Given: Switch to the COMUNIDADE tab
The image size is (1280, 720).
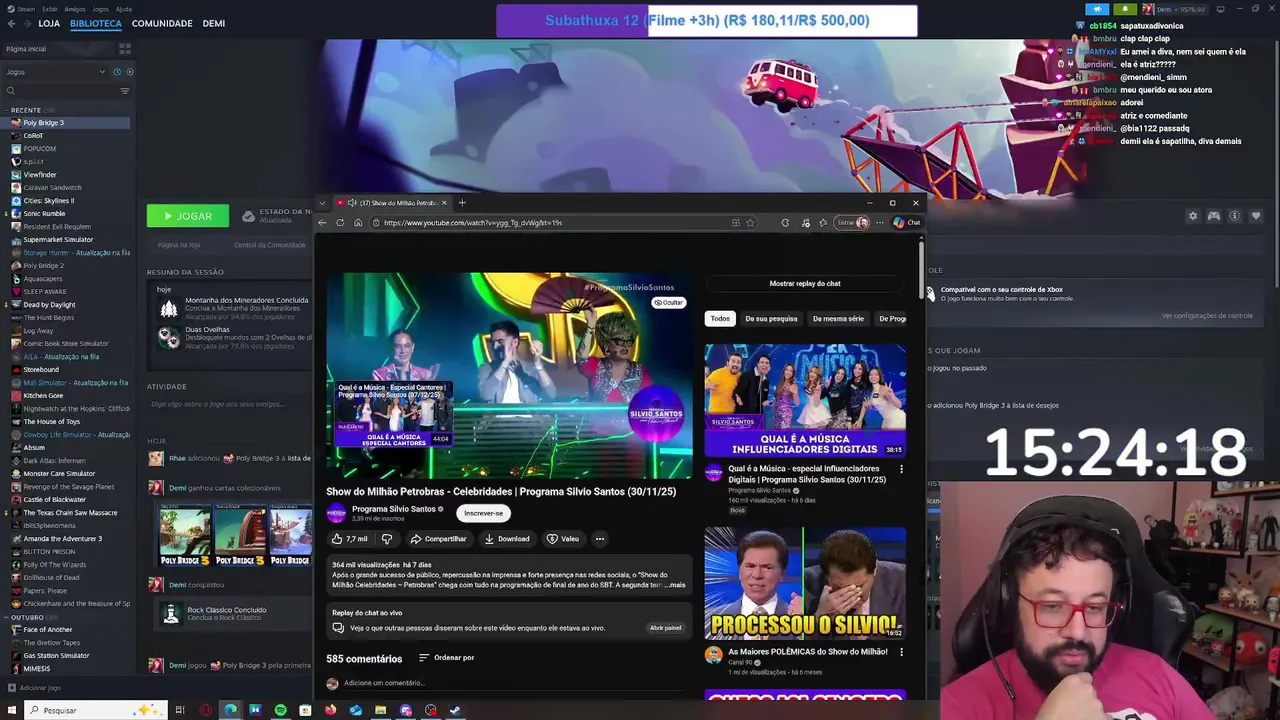Looking at the screenshot, I should [x=162, y=23].
